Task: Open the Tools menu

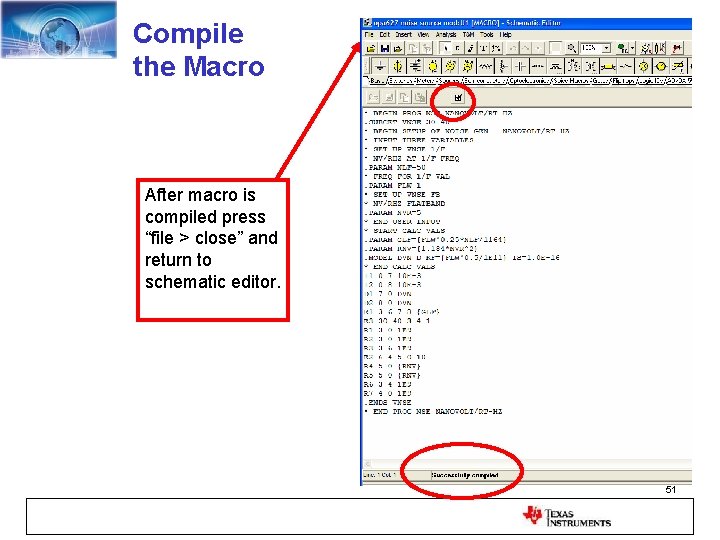Action: coord(486,34)
